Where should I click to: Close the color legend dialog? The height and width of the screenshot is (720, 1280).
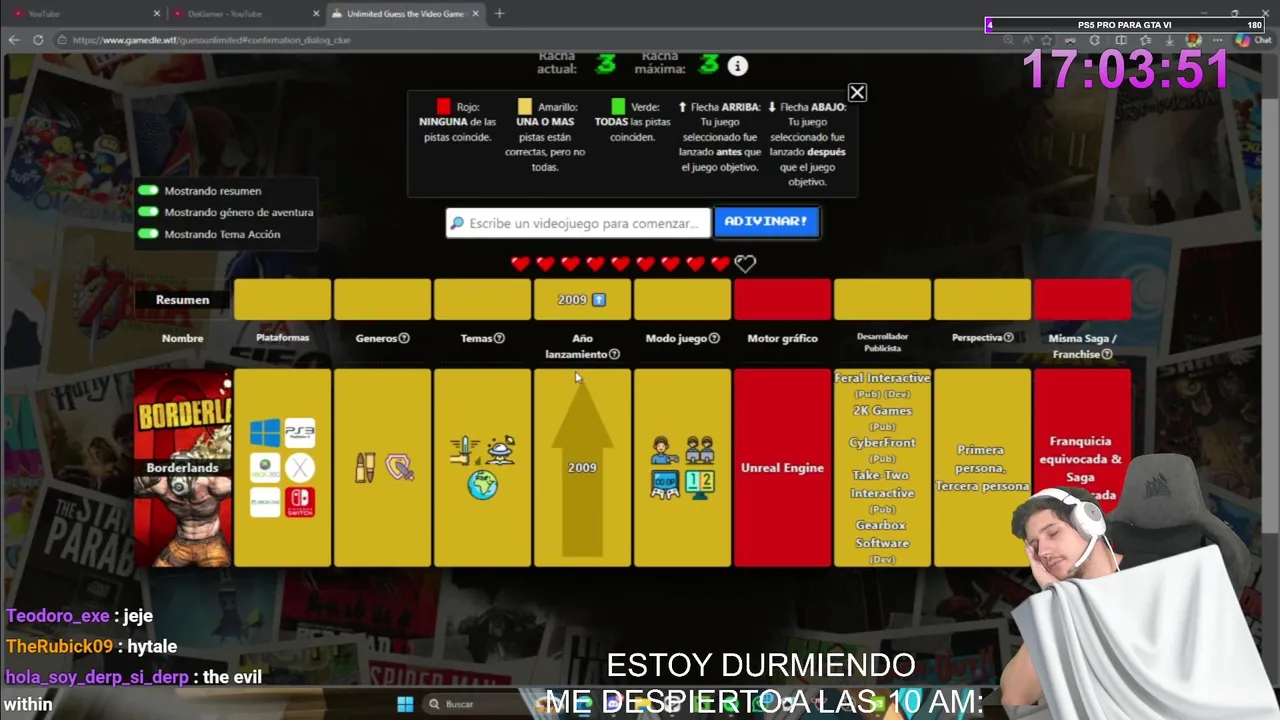[x=857, y=93]
